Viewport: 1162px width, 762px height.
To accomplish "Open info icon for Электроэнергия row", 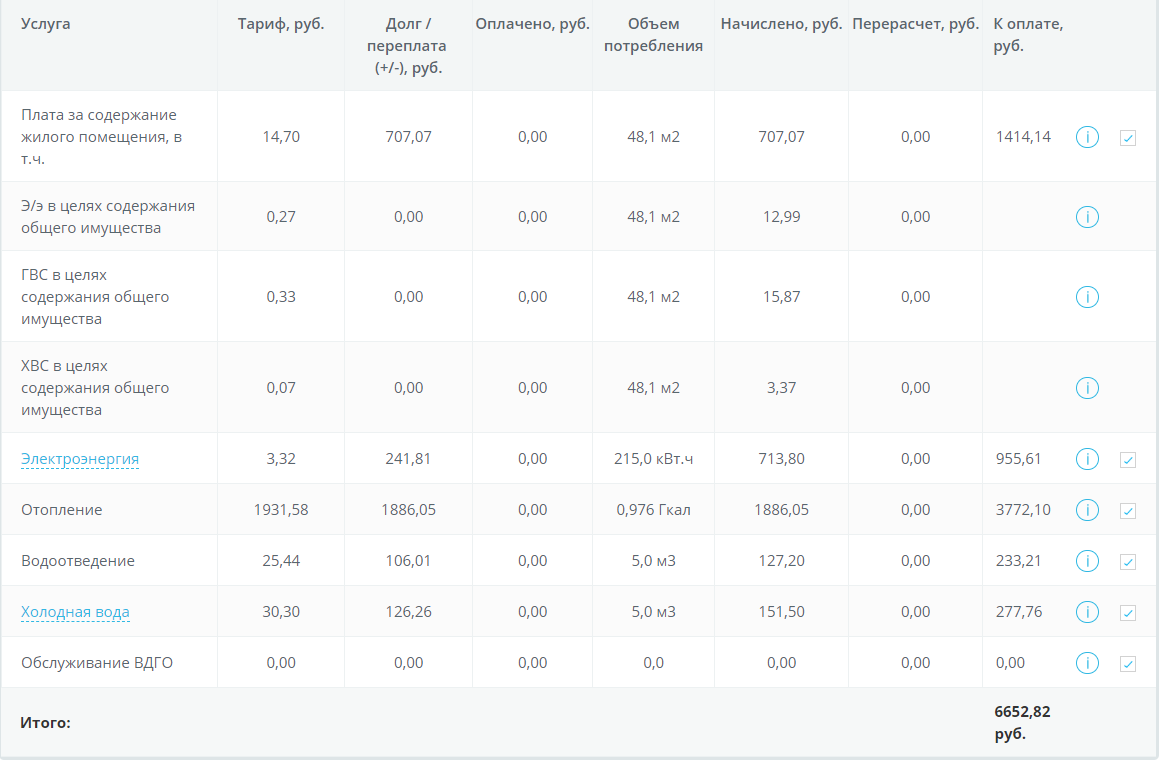I will (1087, 459).
